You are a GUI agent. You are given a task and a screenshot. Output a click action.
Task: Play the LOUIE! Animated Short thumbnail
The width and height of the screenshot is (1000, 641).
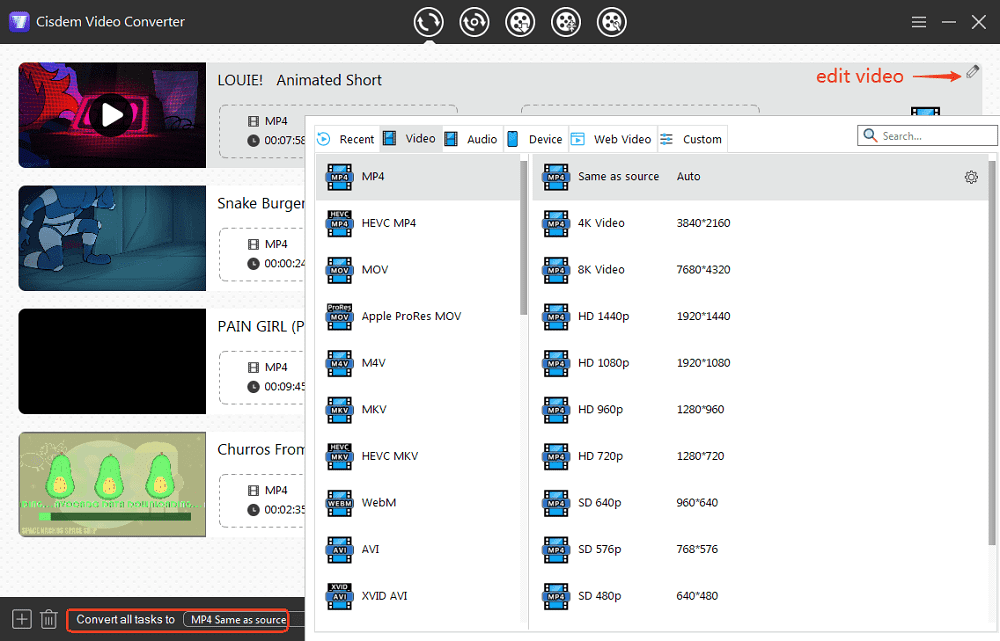112,115
